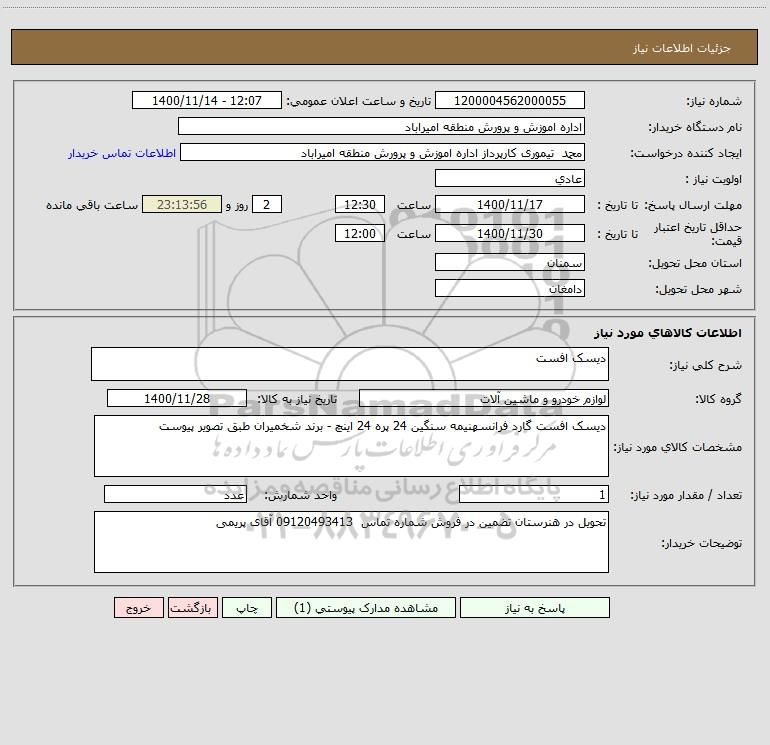Click label مهلت ارسال پاسخ

click(693, 205)
